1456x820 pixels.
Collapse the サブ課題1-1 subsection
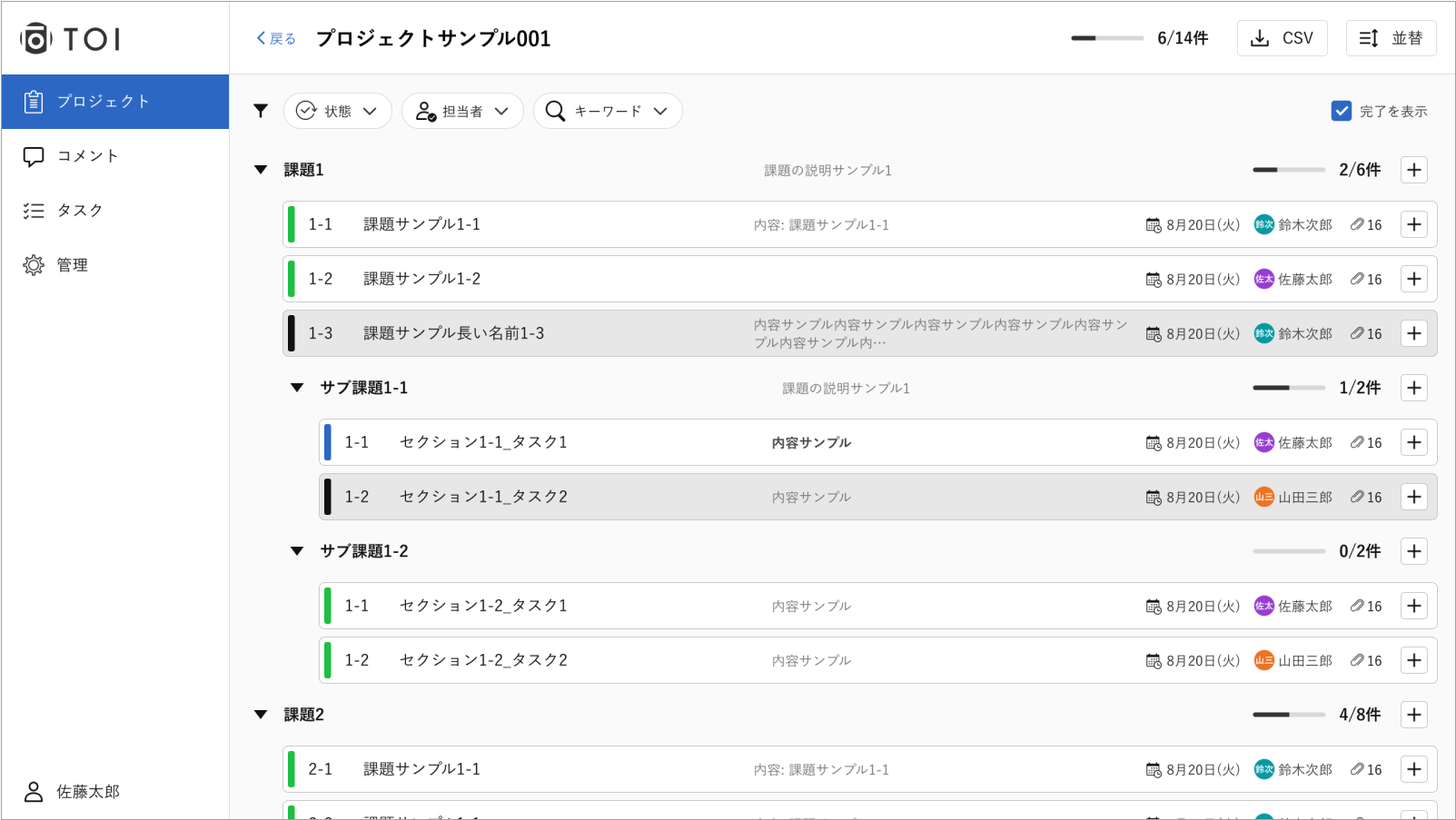click(297, 388)
